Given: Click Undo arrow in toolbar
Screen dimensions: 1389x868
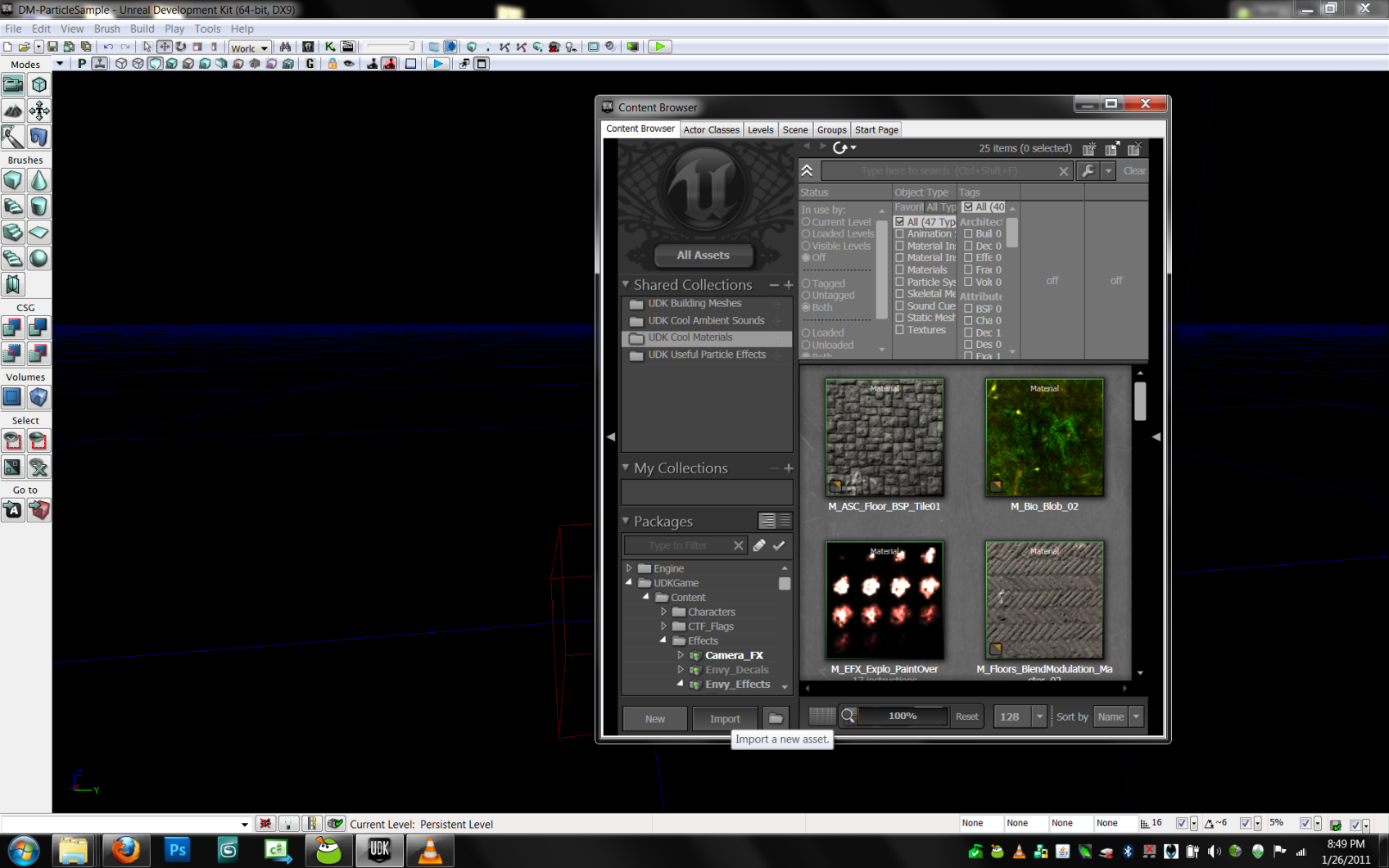Looking at the screenshot, I should [108, 47].
